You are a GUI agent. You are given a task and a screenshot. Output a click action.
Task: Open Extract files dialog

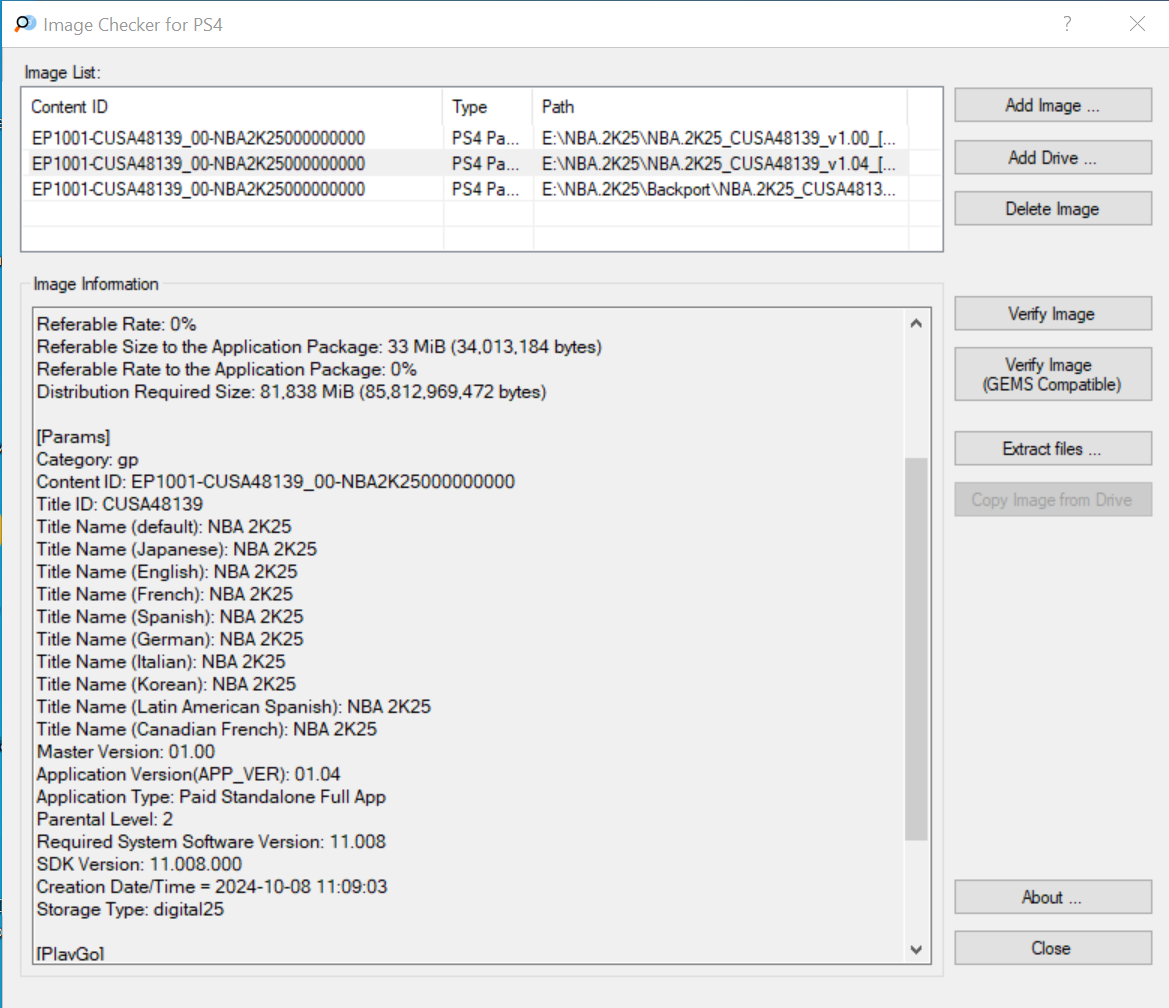(1053, 449)
